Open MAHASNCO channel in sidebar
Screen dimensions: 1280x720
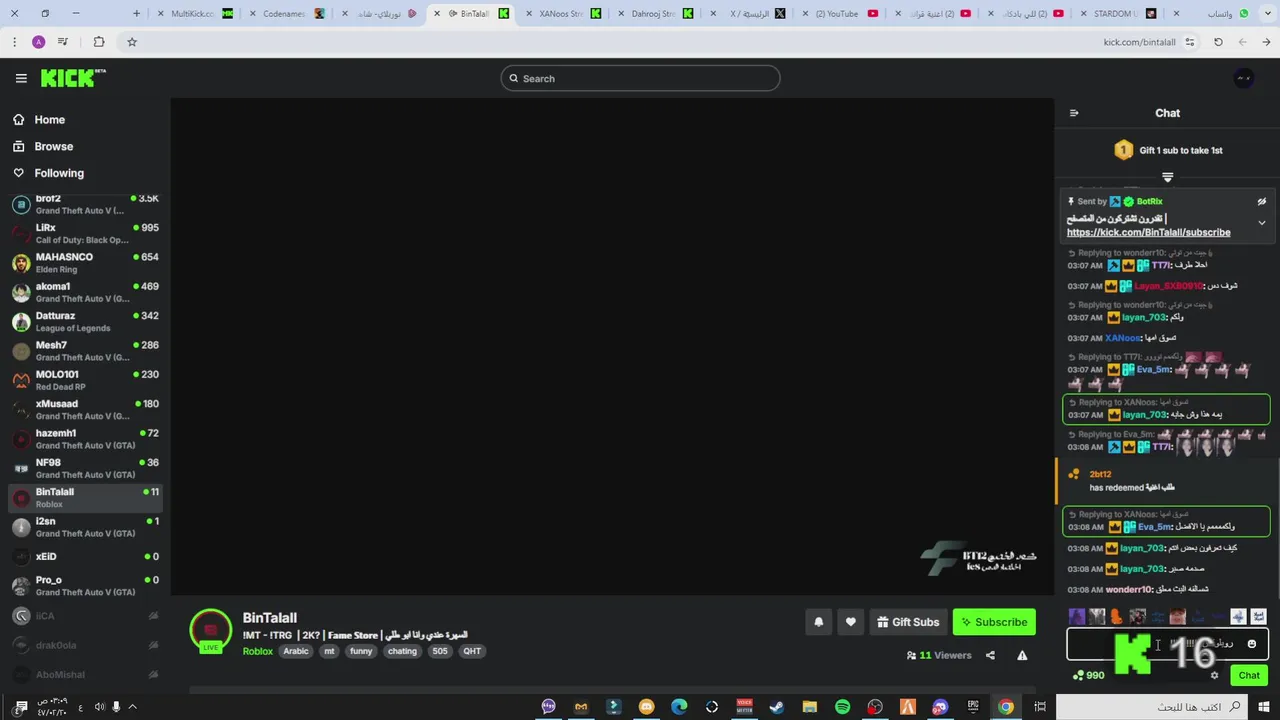[85, 262]
